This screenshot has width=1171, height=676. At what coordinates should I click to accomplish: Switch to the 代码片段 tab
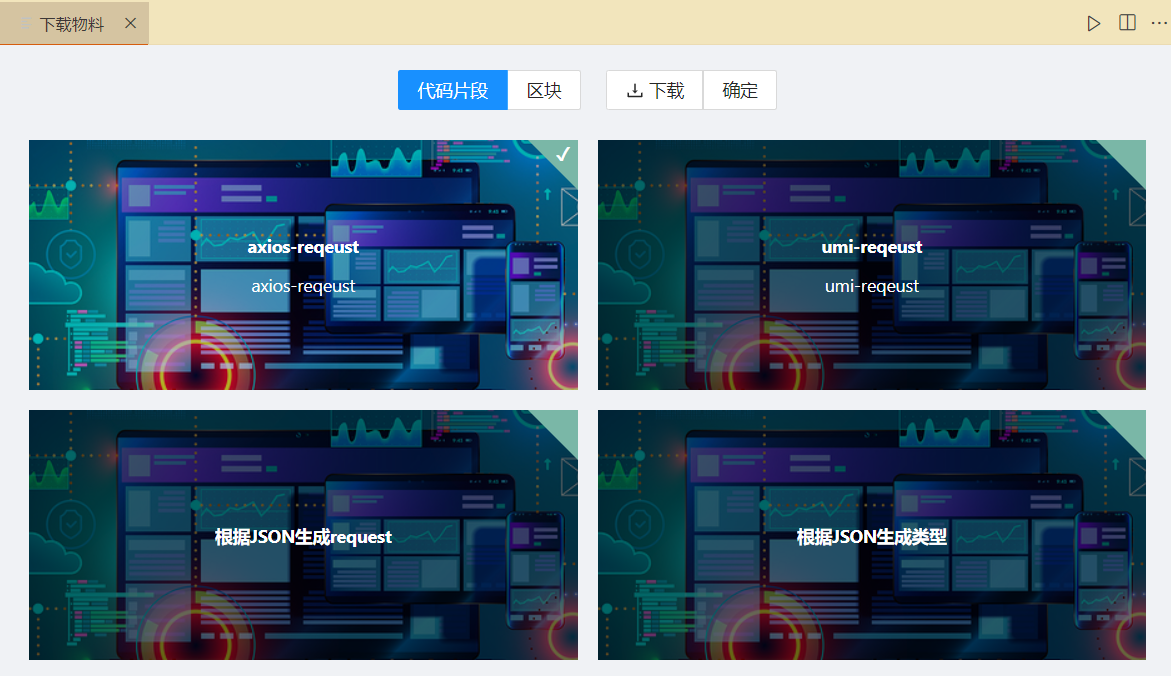(x=453, y=90)
